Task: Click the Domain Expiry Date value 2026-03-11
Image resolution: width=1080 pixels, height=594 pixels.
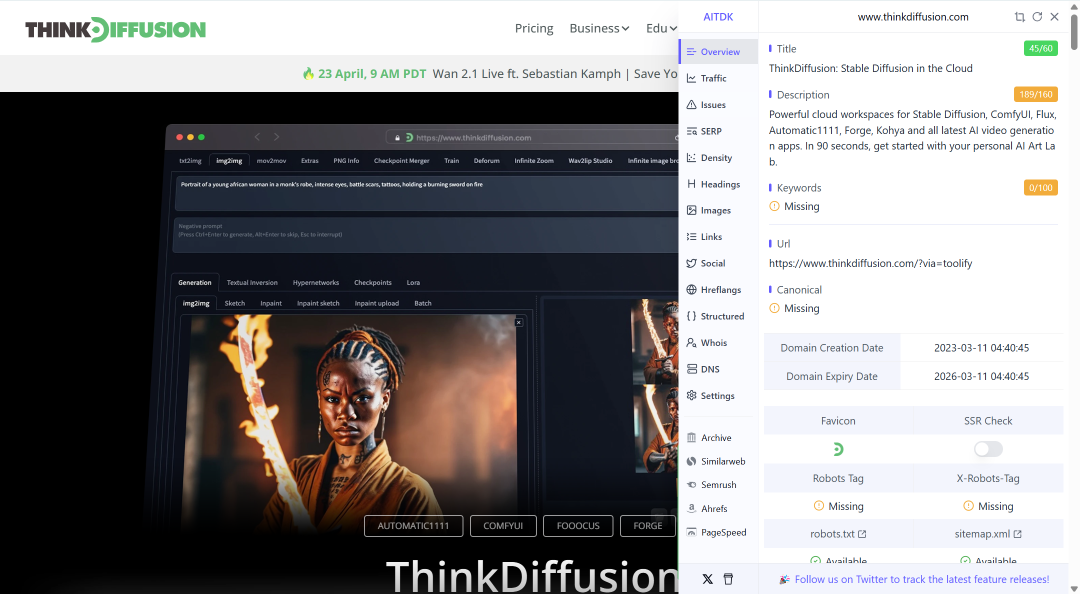Action: (x=982, y=376)
